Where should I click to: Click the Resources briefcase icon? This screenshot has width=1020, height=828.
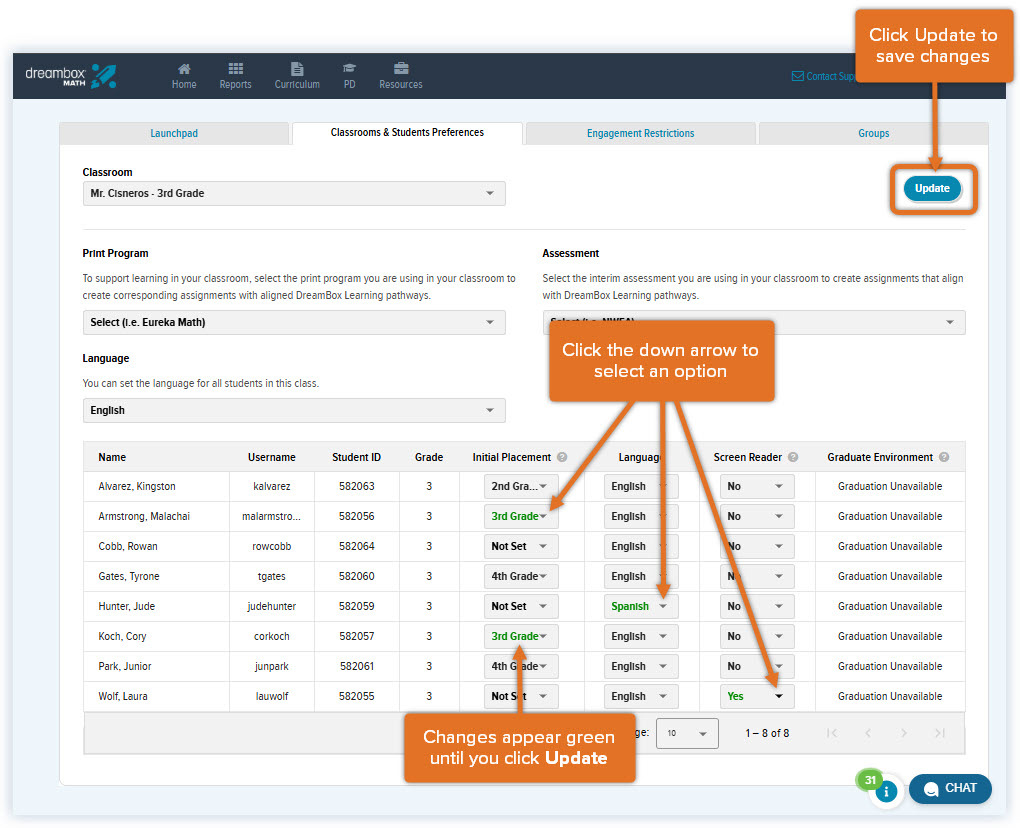point(400,70)
